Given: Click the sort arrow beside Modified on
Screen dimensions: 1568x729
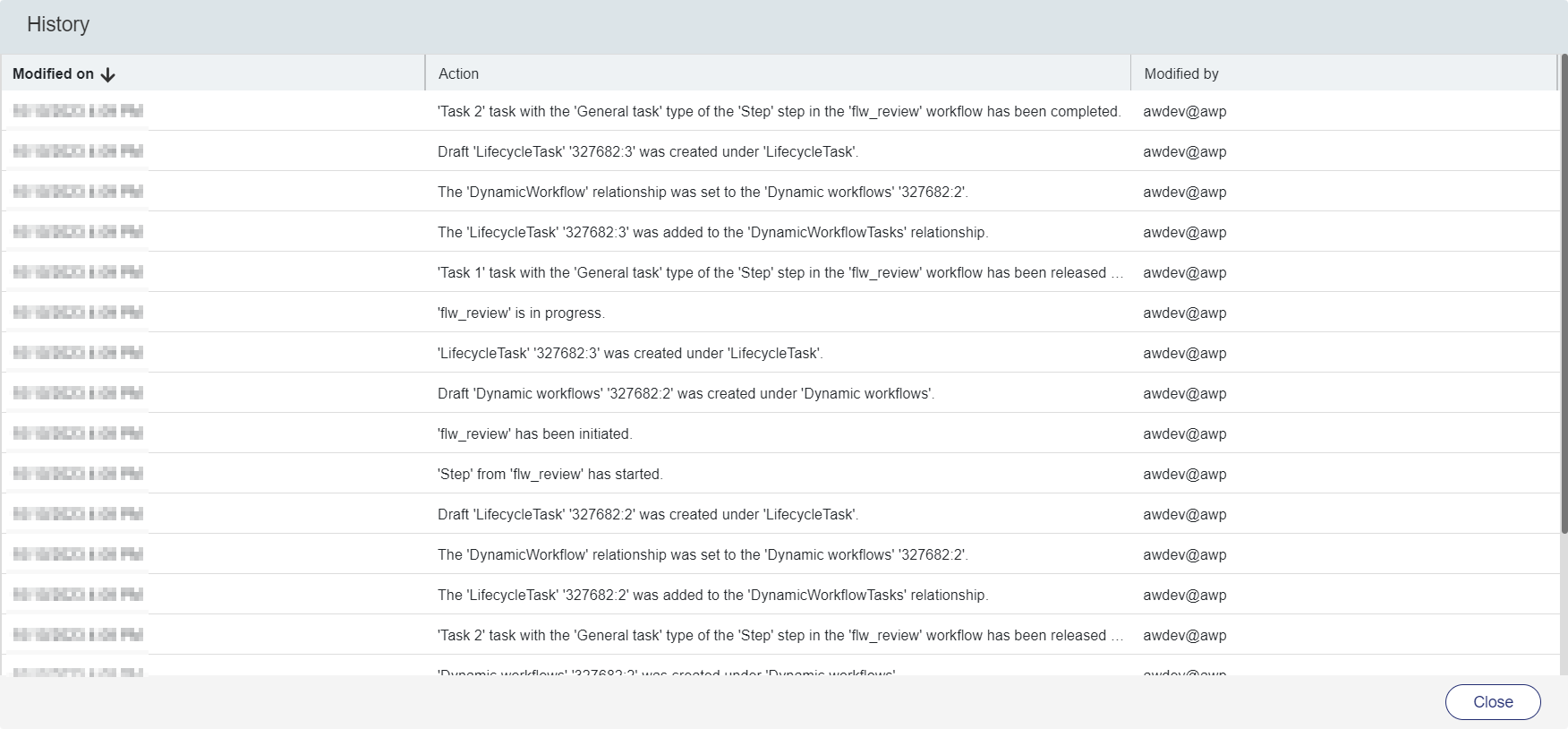Looking at the screenshot, I should 108,74.
